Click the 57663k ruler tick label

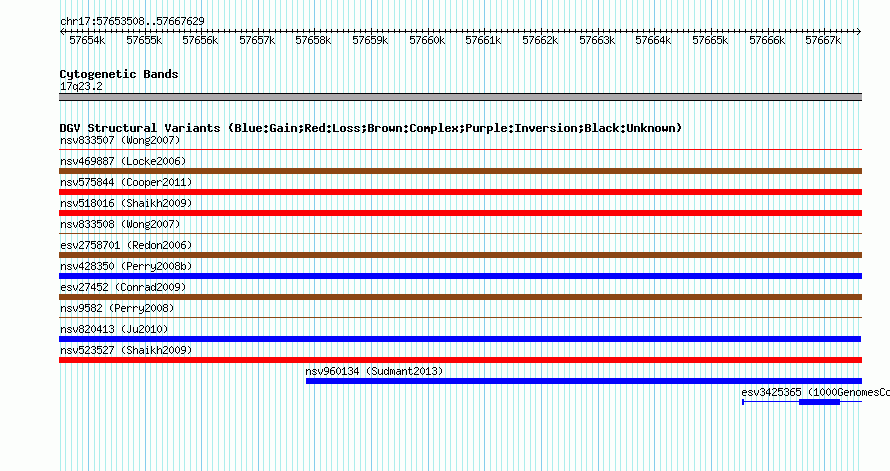click(597, 40)
